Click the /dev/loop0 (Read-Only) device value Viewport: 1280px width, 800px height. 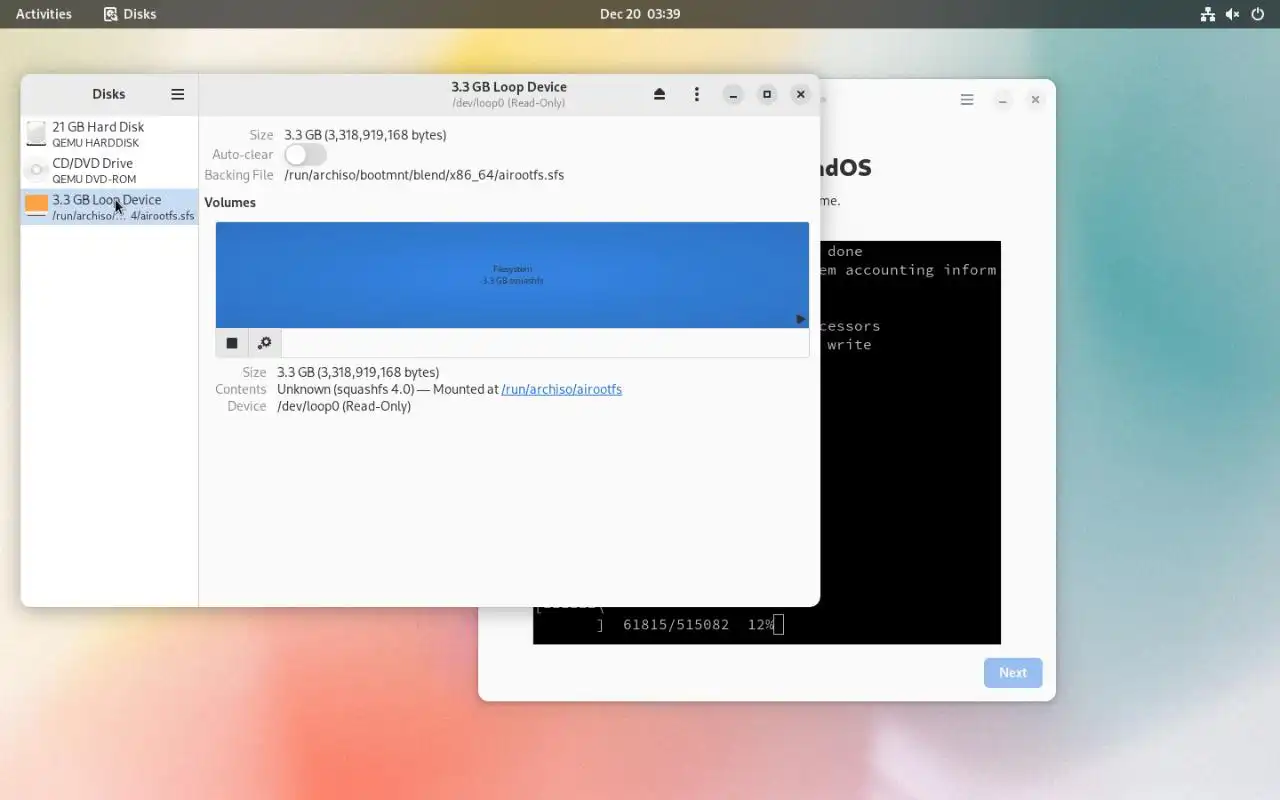tap(344, 406)
